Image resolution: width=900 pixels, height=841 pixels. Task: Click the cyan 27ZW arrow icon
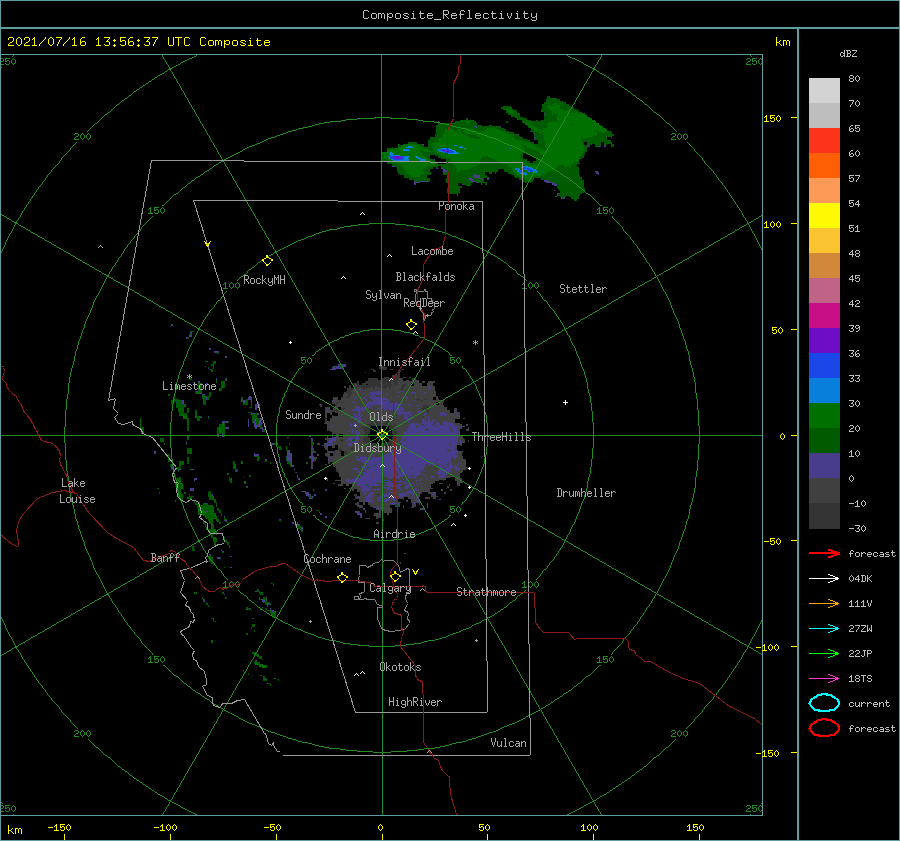coord(824,629)
